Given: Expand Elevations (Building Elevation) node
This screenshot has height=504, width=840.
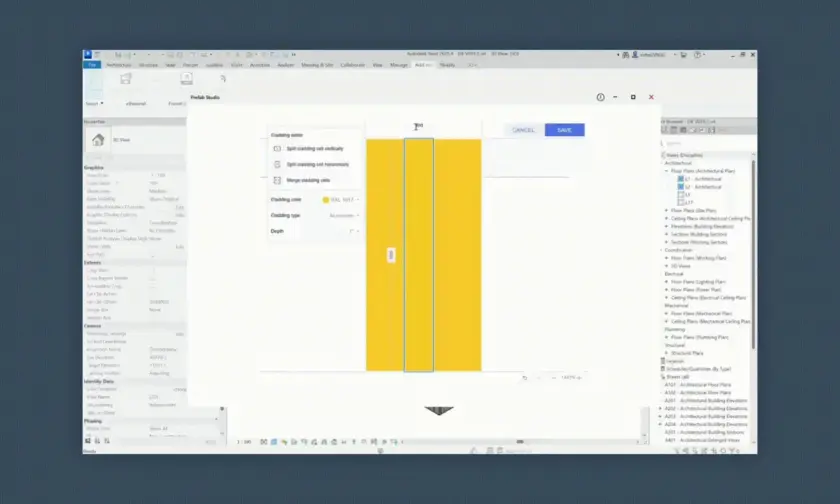Looking at the screenshot, I should pos(667,227).
